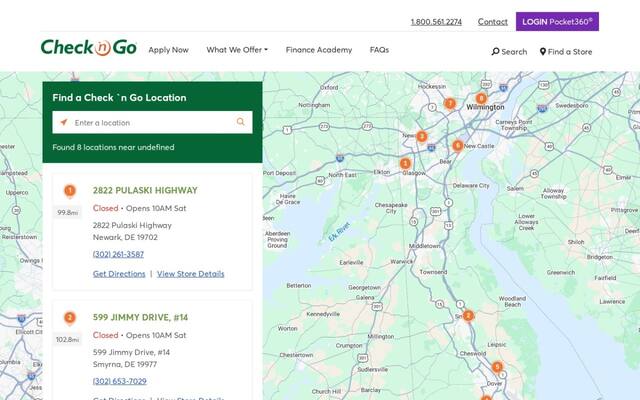Focus the Enter a location field
Image resolution: width=640 pixels, height=400 pixels.
tap(152, 122)
